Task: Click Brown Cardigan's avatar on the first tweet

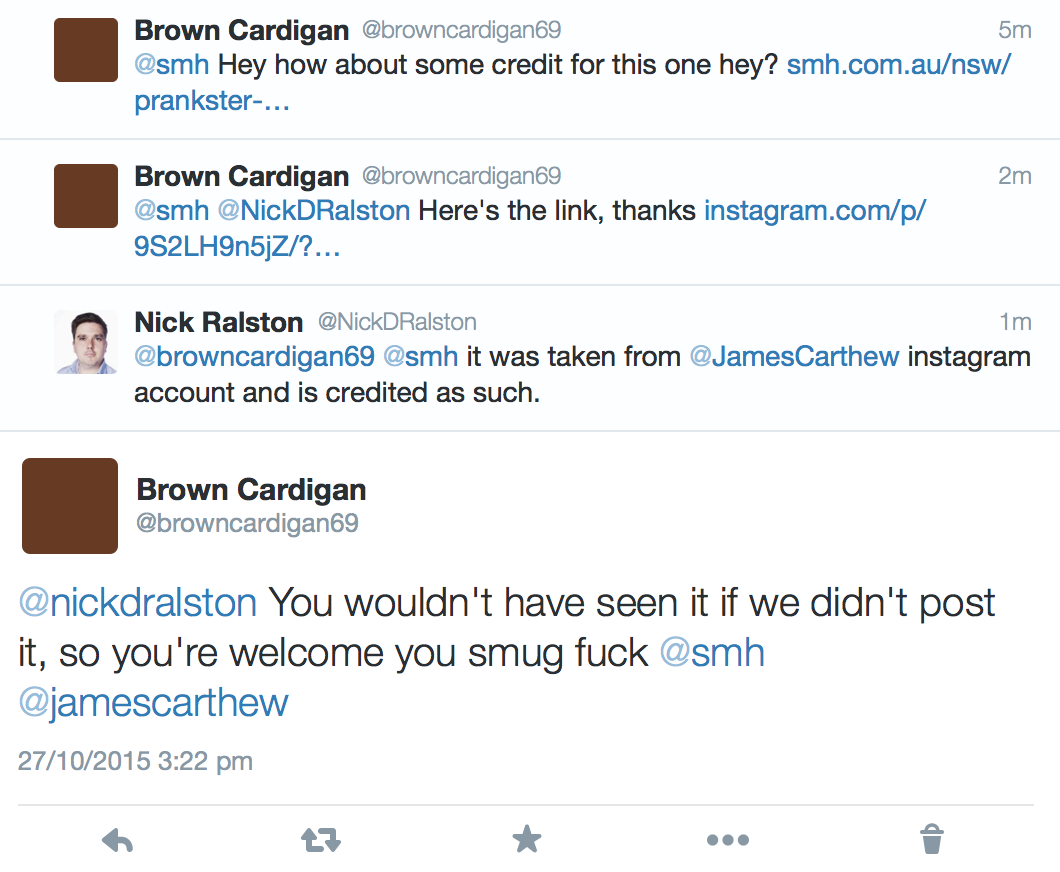Action: (x=86, y=50)
